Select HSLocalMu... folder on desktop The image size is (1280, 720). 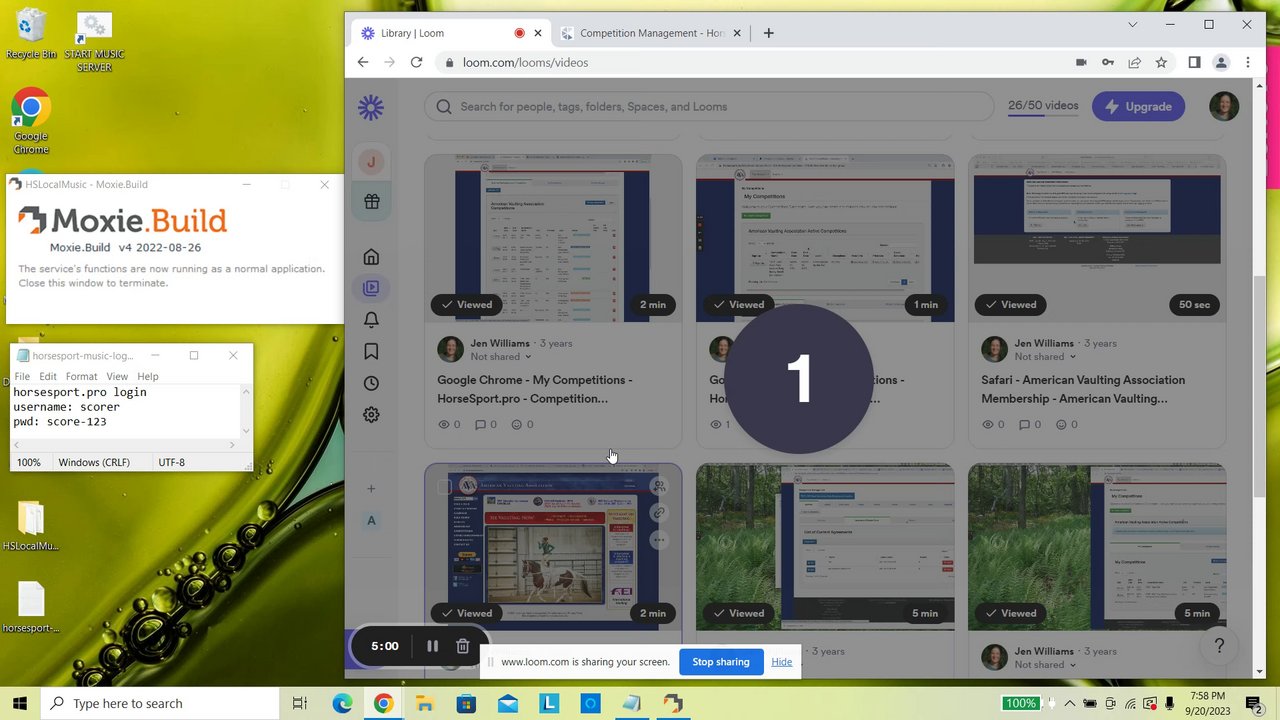[x=31, y=525]
